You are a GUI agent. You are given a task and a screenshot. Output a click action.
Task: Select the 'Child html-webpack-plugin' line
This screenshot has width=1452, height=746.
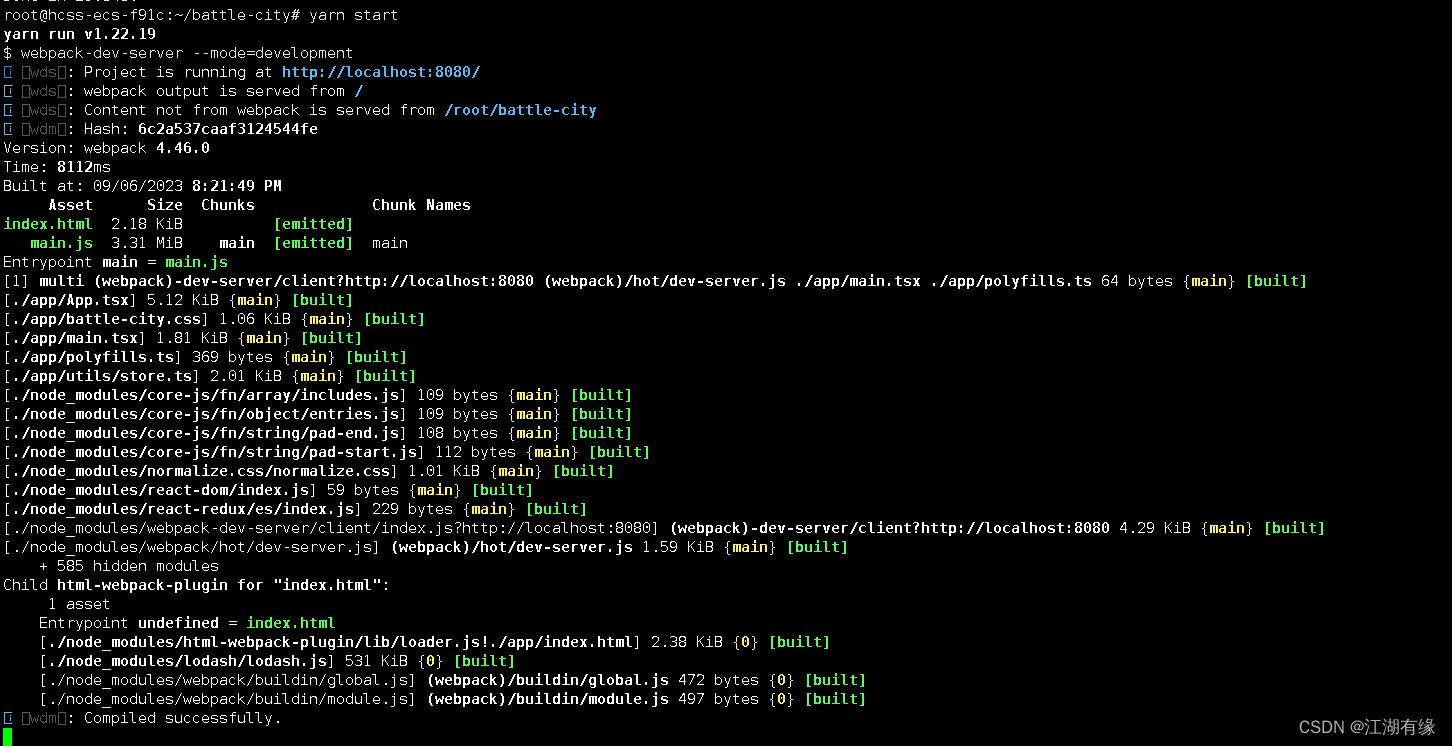(x=196, y=585)
